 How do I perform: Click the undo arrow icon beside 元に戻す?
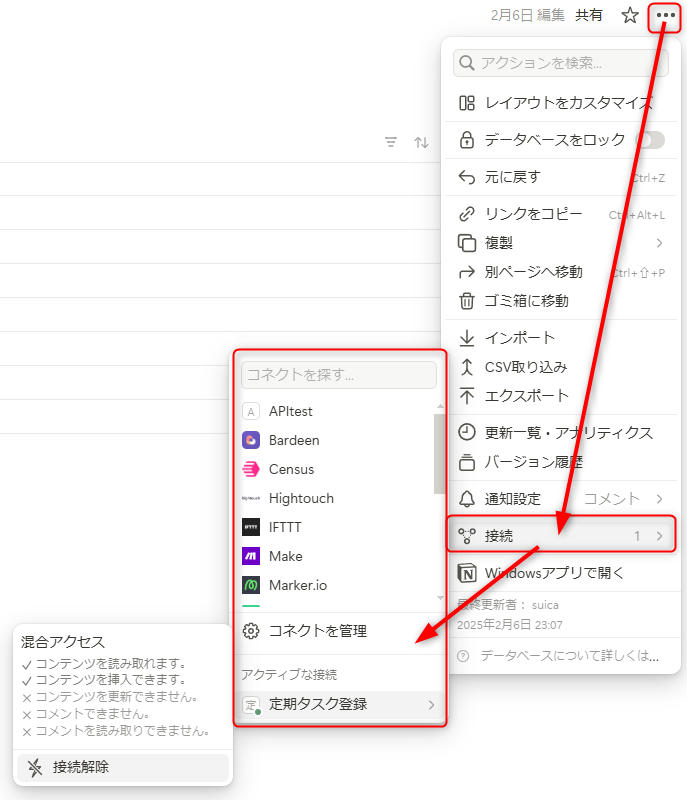tap(467, 177)
